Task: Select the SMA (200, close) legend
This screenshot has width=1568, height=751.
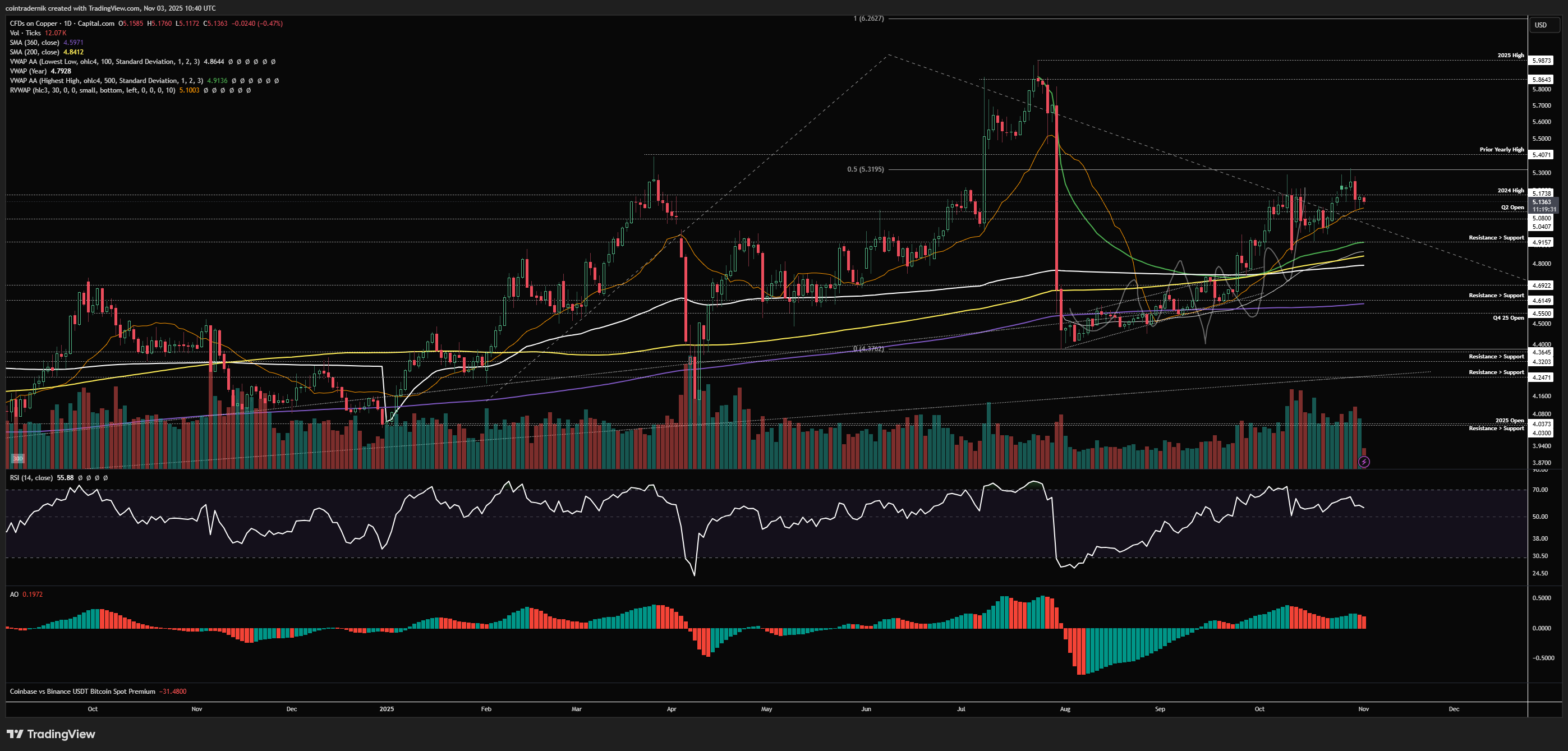Action: point(34,52)
